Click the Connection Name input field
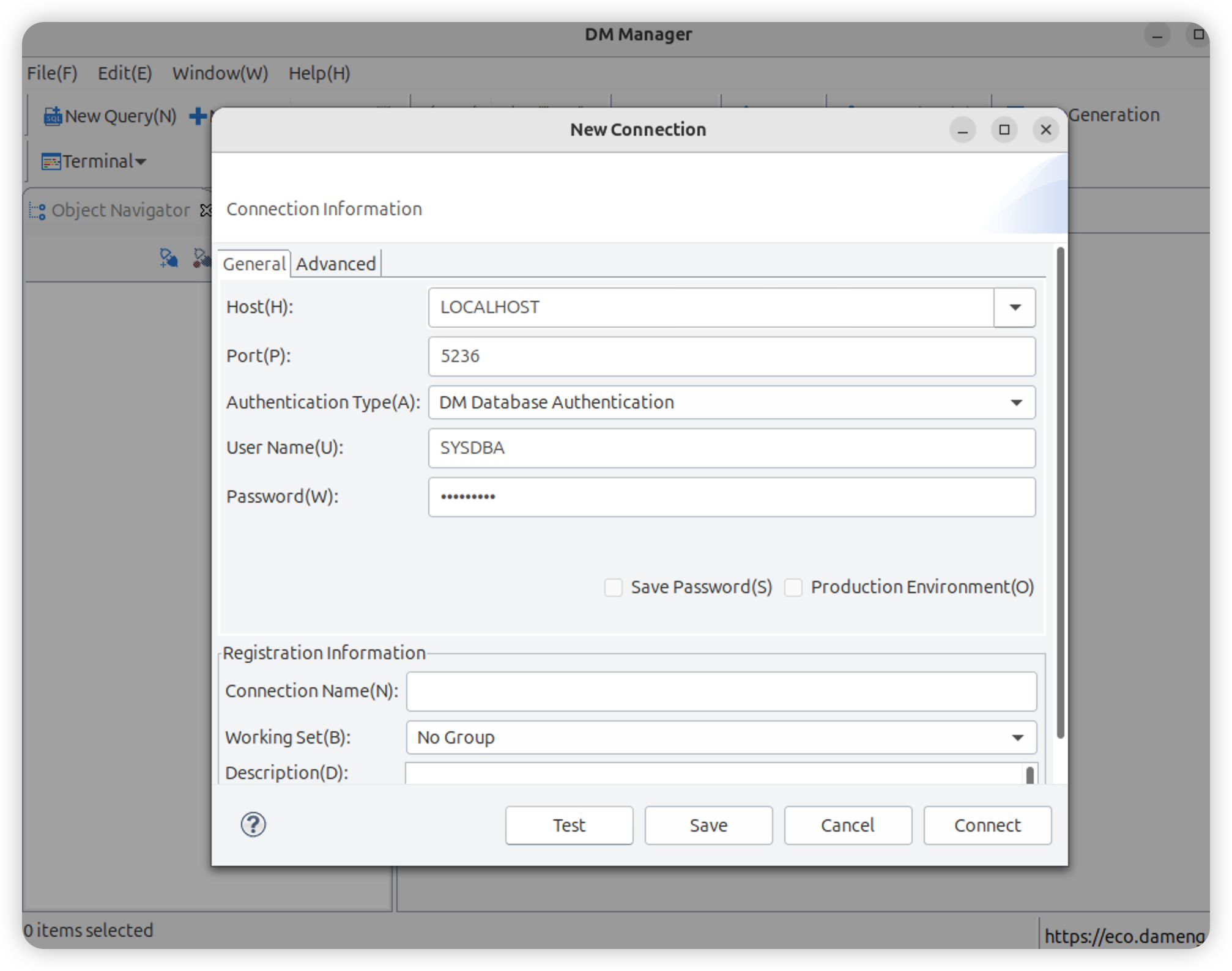Screen dimensions: 1232x971 [x=721, y=691]
